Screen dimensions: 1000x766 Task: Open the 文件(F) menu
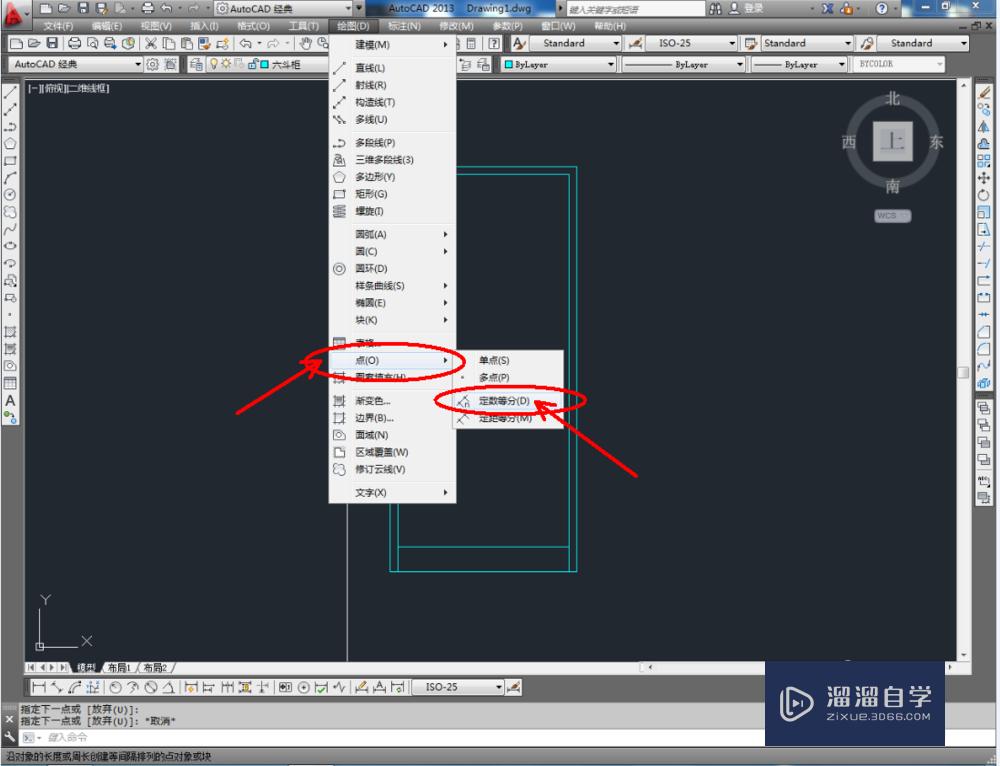click(58, 26)
